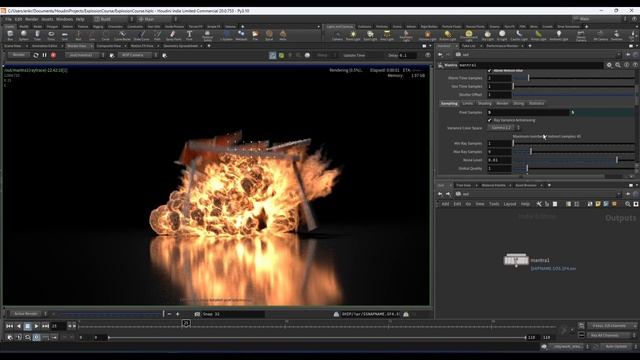Open the Limits parameter tab
The image size is (640, 360).
(468, 103)
